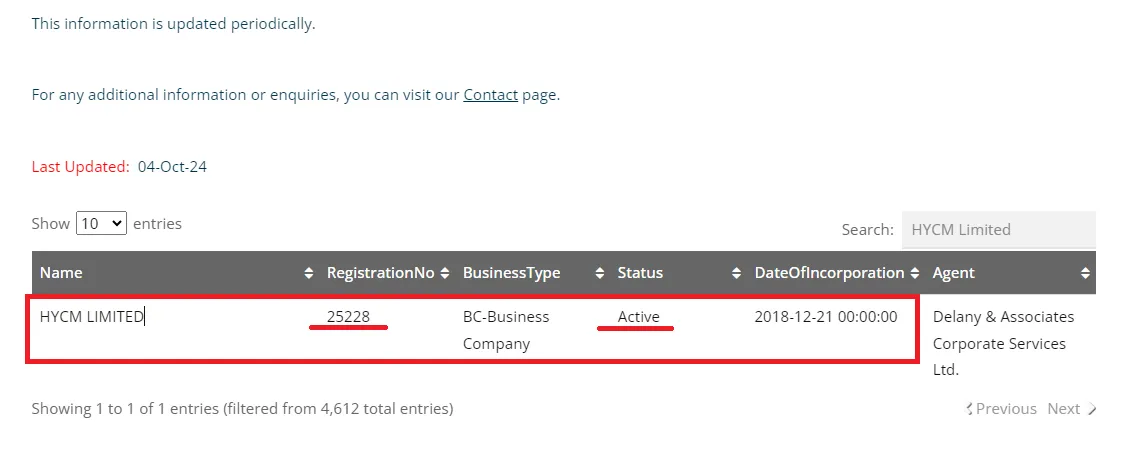Click the Agent column header text
Viewport: 1132px width, 474px height.
[x=953, y=273]
